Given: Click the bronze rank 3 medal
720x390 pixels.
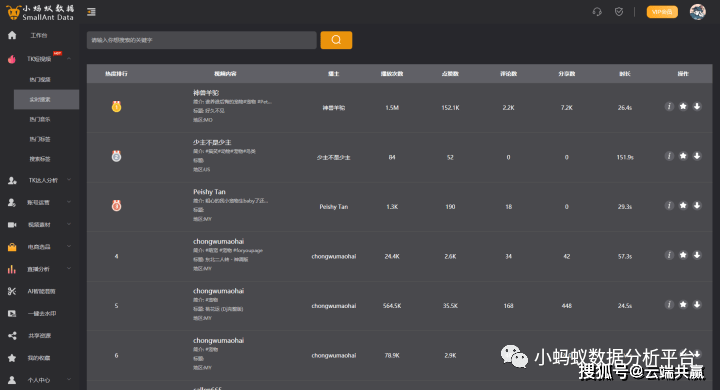Looking at the screenshot, I should (x=116, y=205).
